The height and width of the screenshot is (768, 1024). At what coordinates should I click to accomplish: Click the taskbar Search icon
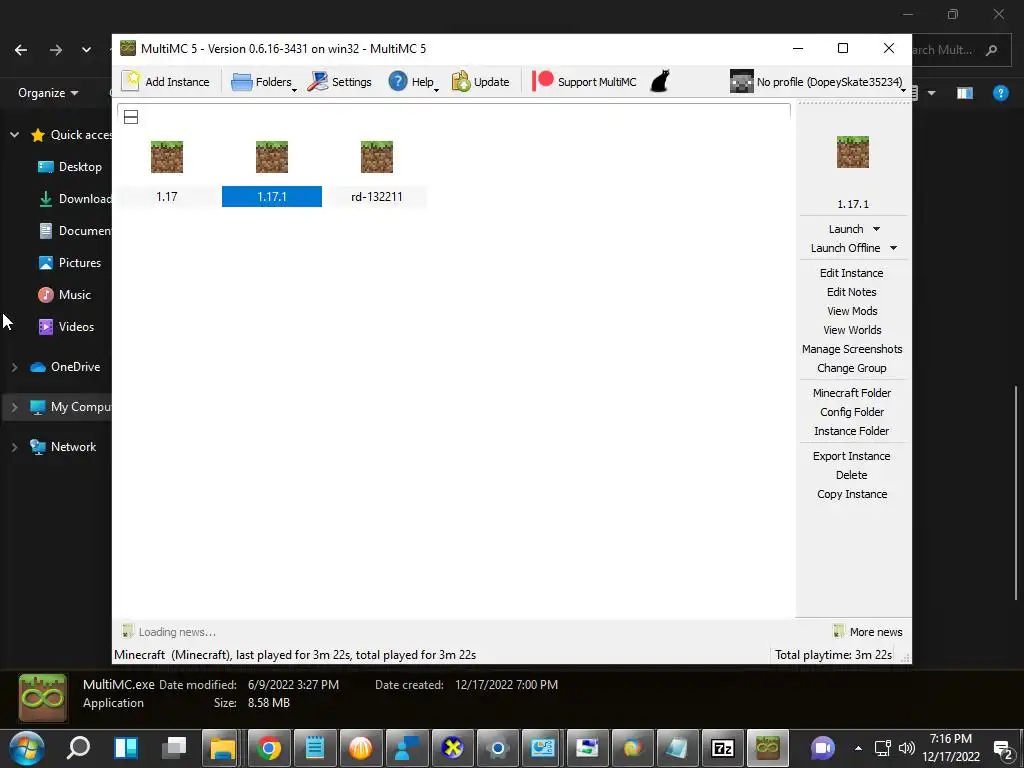pos(78,747)
